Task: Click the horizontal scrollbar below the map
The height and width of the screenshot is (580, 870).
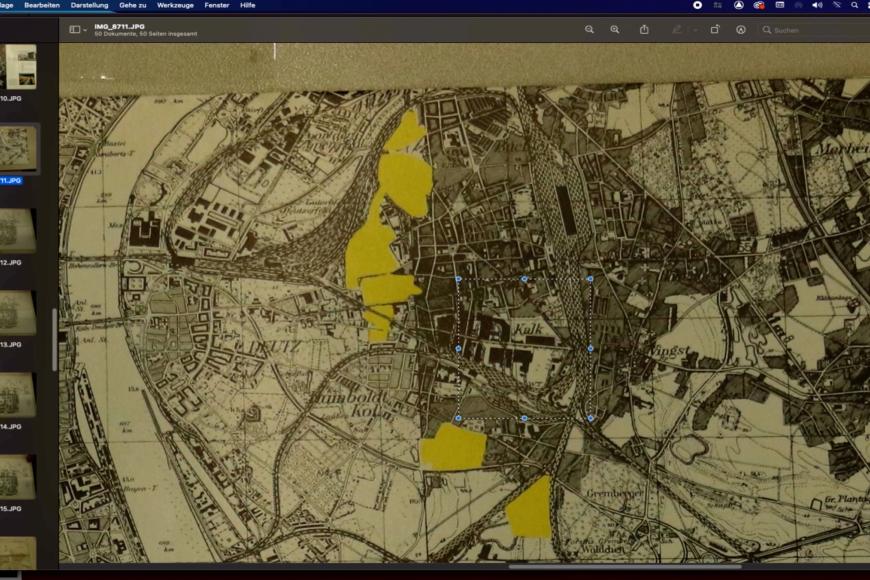Action: click(x=625, y=566)
